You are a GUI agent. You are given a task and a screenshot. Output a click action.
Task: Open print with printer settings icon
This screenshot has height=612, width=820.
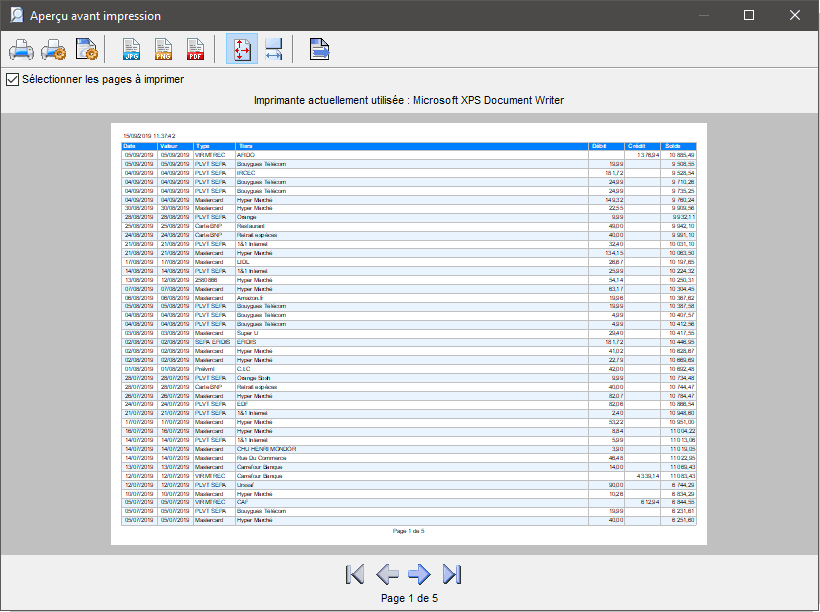54,49
